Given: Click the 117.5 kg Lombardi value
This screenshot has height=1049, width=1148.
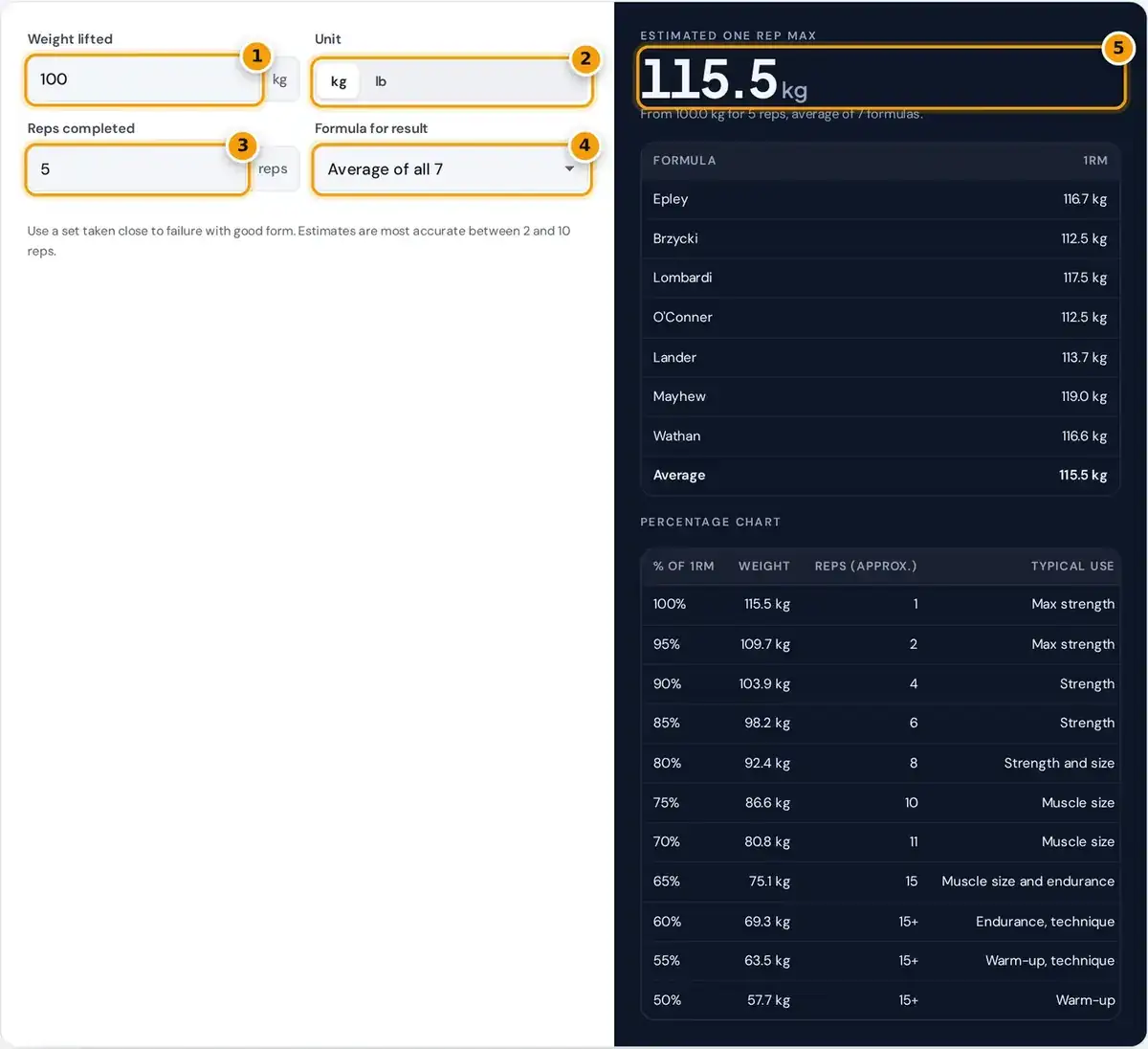Looking at the screenshot, I should (1085, 278).
